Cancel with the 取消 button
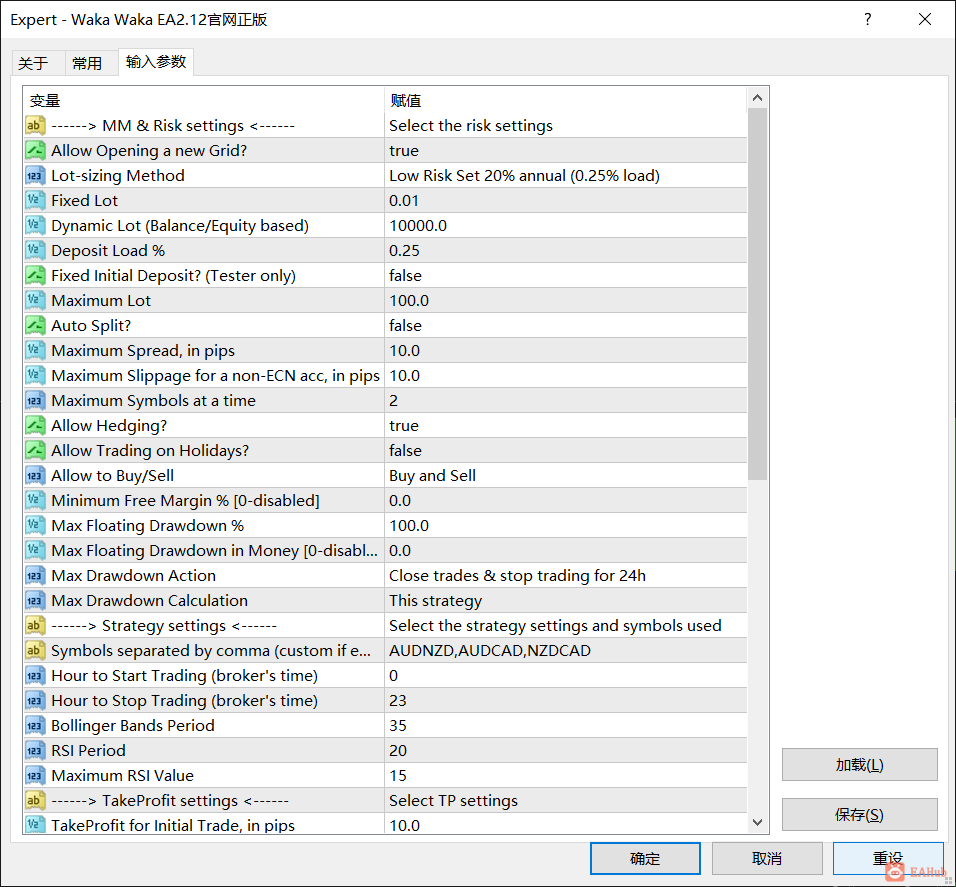This screenshot has width=956, height=887. point(767,858)
